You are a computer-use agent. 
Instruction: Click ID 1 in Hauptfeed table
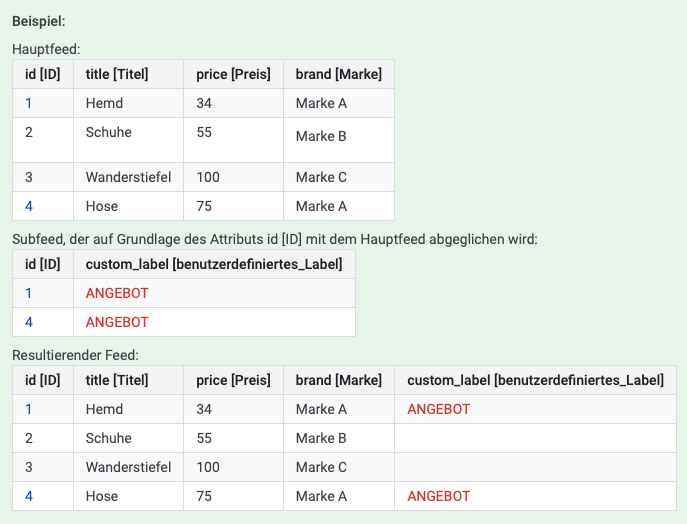tap(28, 103)
